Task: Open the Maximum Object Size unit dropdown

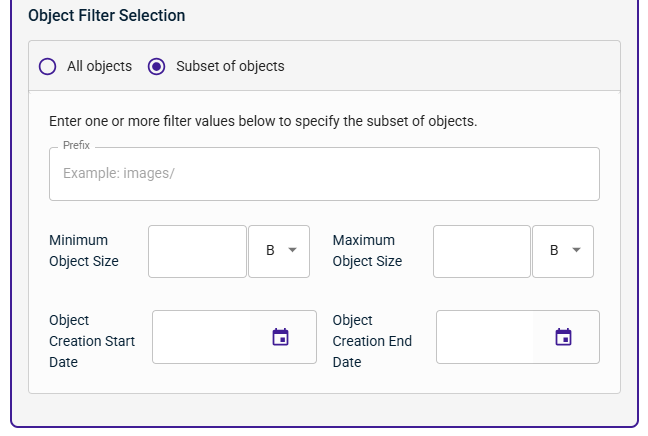Action: [x=563, y=251]
